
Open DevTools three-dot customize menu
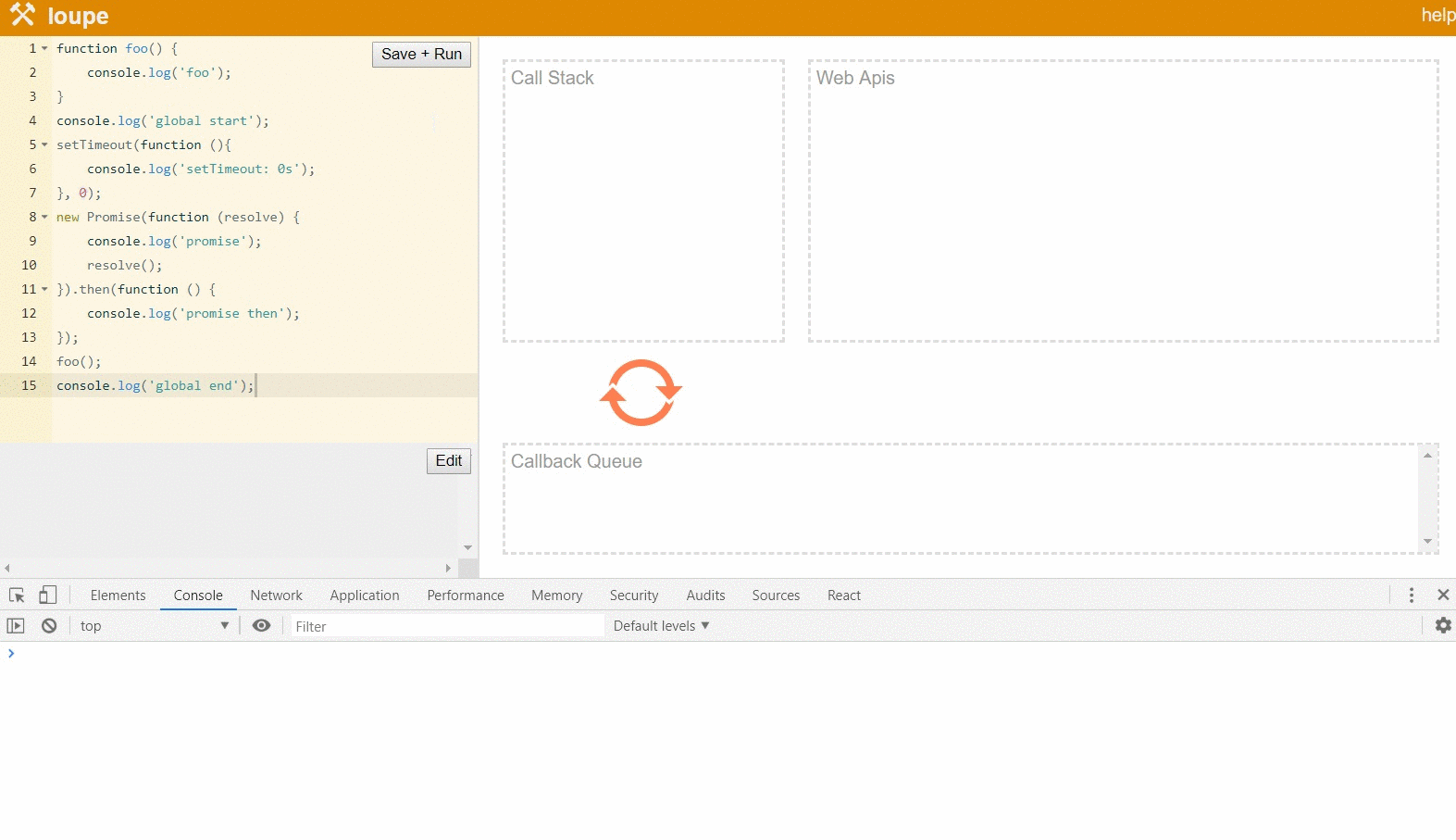click(1412, 596)
